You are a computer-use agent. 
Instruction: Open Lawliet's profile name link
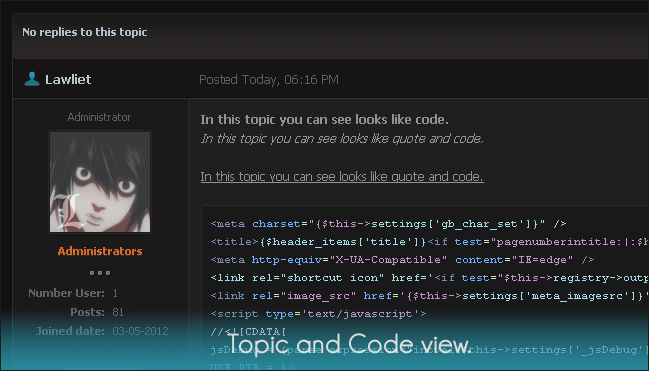point(68,80)
